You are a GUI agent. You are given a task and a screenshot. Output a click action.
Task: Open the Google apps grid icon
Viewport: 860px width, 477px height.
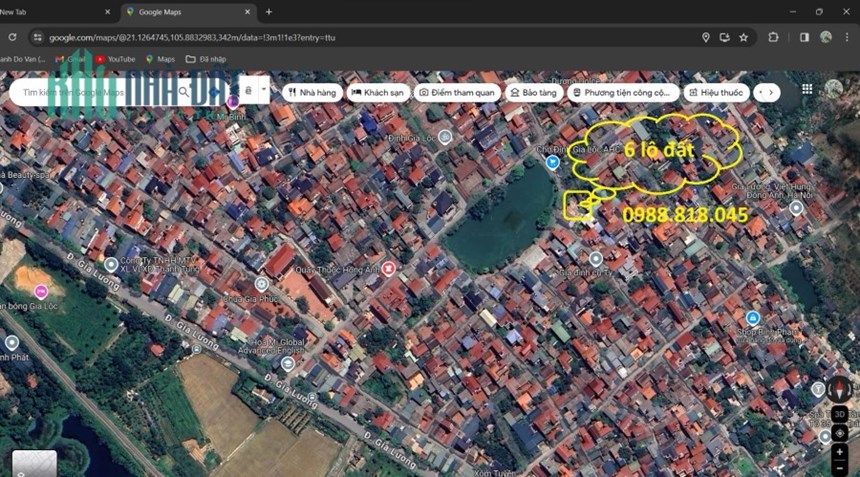point(807,89)
